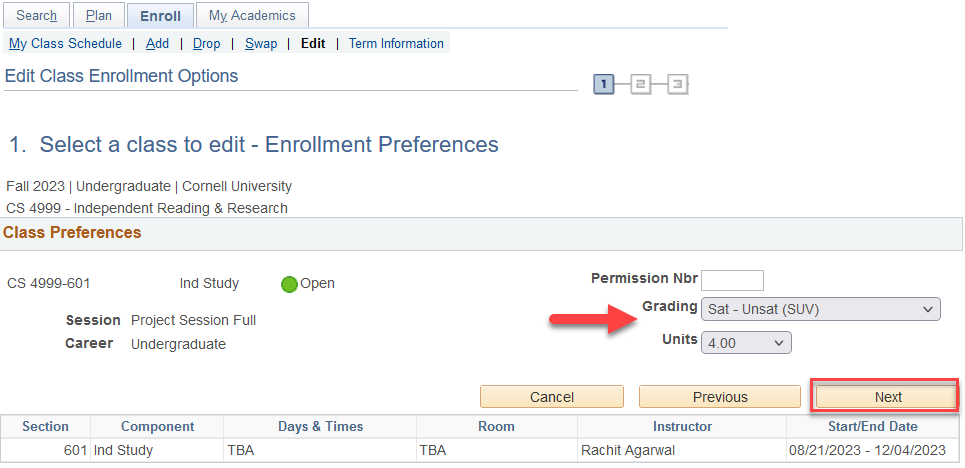Click the step 1 progress indicator icon
The height and width of the screenshot is (468, 965).
[604, 85]
